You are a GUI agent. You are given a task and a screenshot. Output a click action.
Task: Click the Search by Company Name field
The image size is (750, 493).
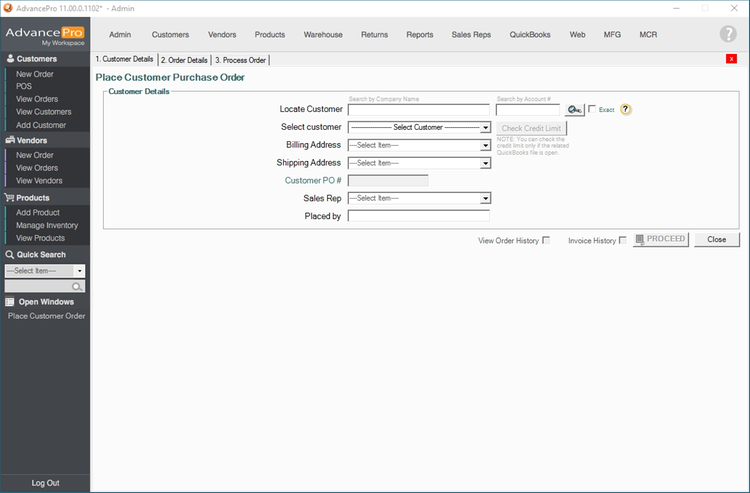419,110
